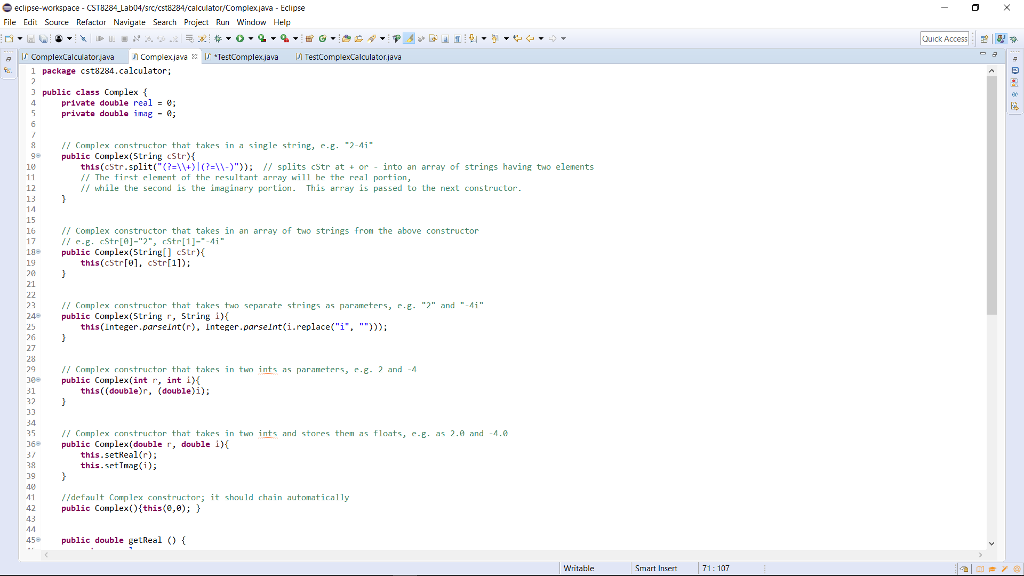The image size is (1024, 576).
Task: Click the Back navigation arrow icon
Action: (530, 37)
